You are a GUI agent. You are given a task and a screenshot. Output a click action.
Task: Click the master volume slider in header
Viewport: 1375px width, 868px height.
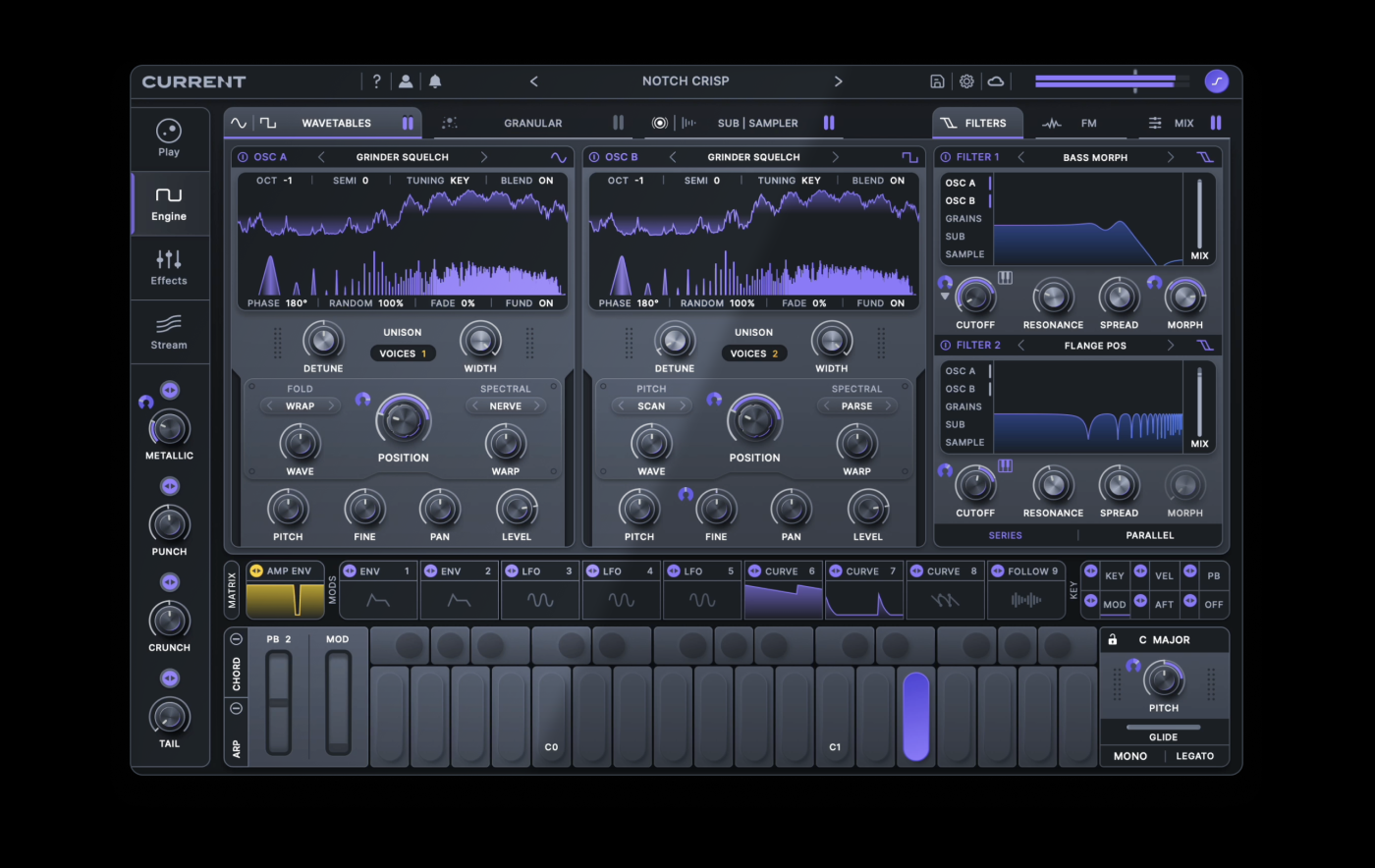point(1112,81)
